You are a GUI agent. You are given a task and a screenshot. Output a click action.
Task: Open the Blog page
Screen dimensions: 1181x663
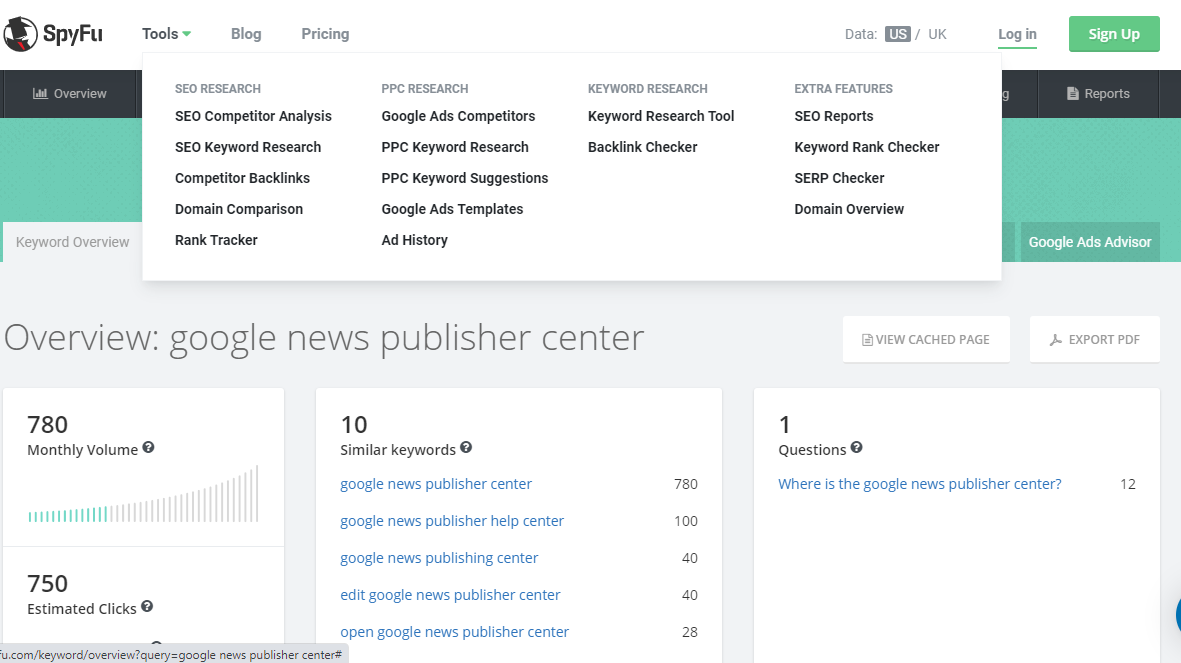246,34
